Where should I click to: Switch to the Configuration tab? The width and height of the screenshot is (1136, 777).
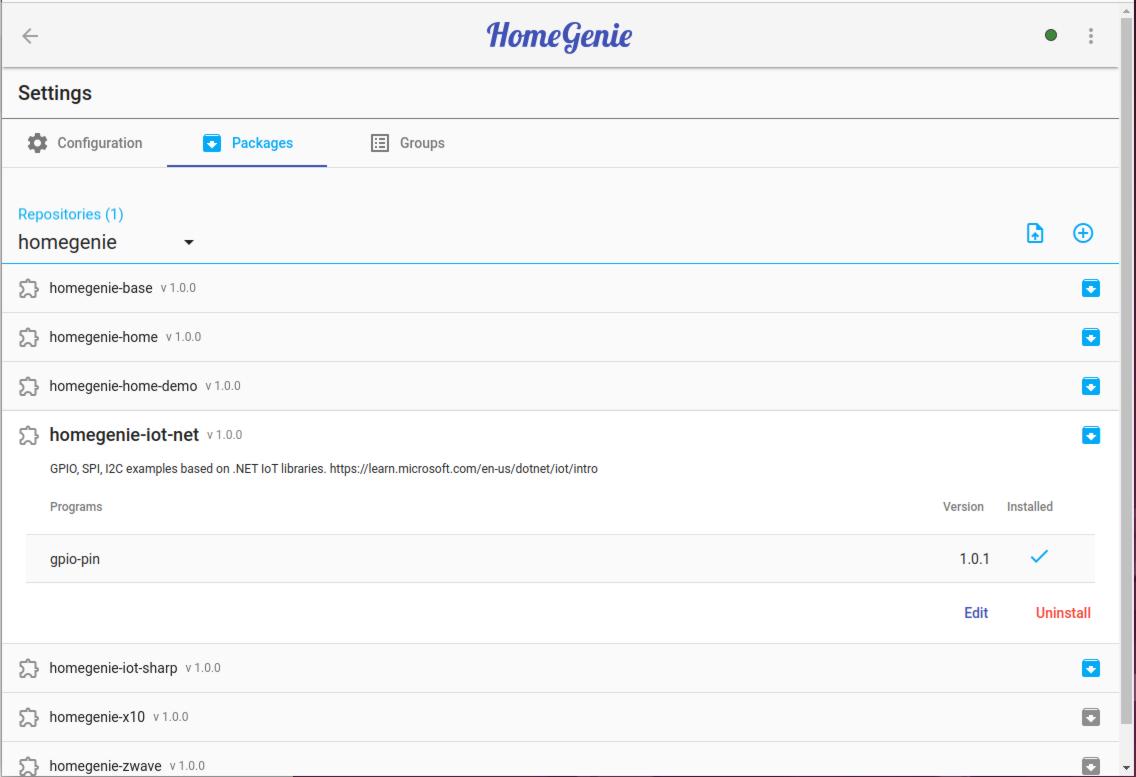tap(85, 143)
